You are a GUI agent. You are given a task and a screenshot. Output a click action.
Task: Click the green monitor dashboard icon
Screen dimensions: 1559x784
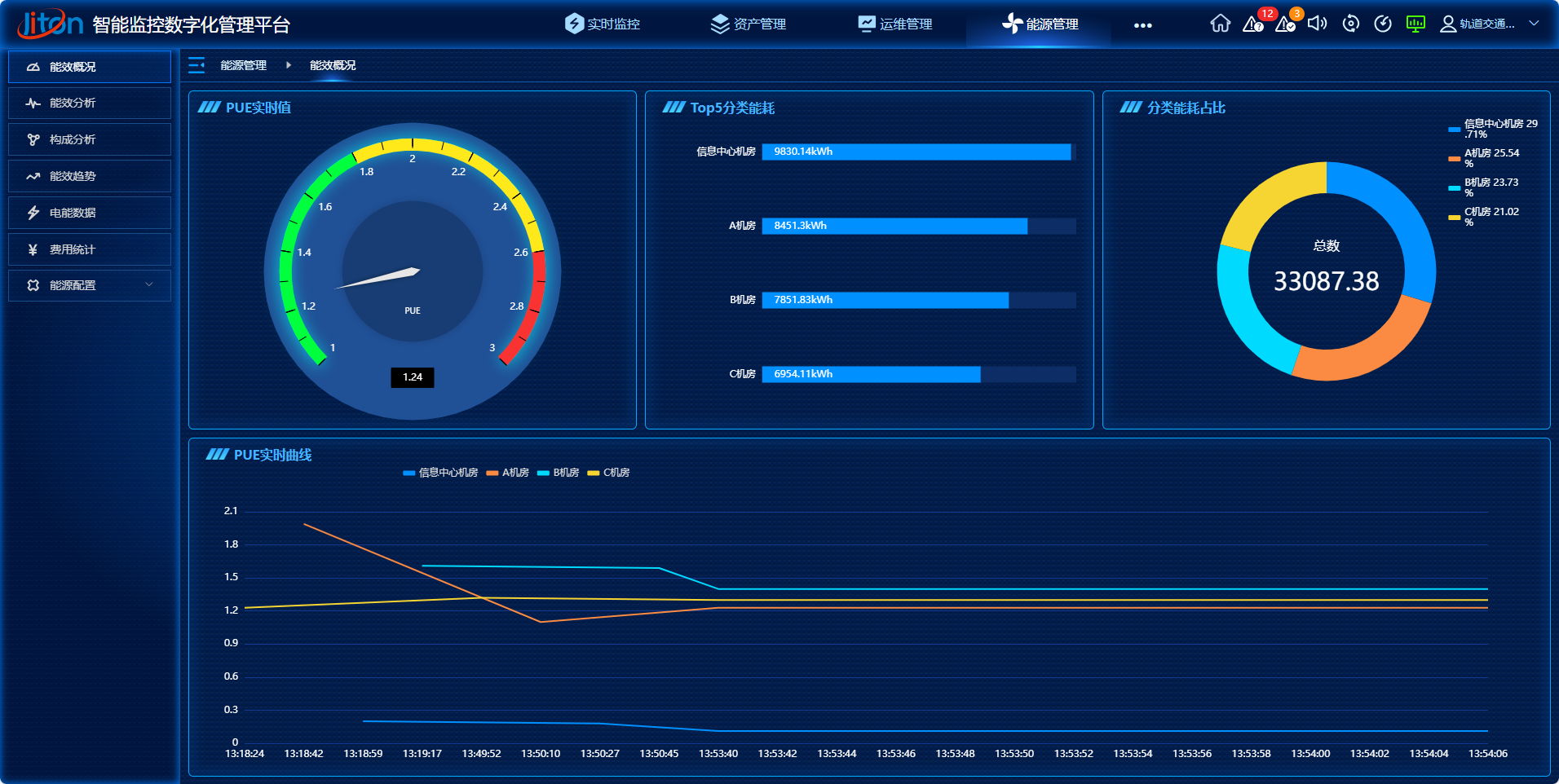(x=1415, y=24)
